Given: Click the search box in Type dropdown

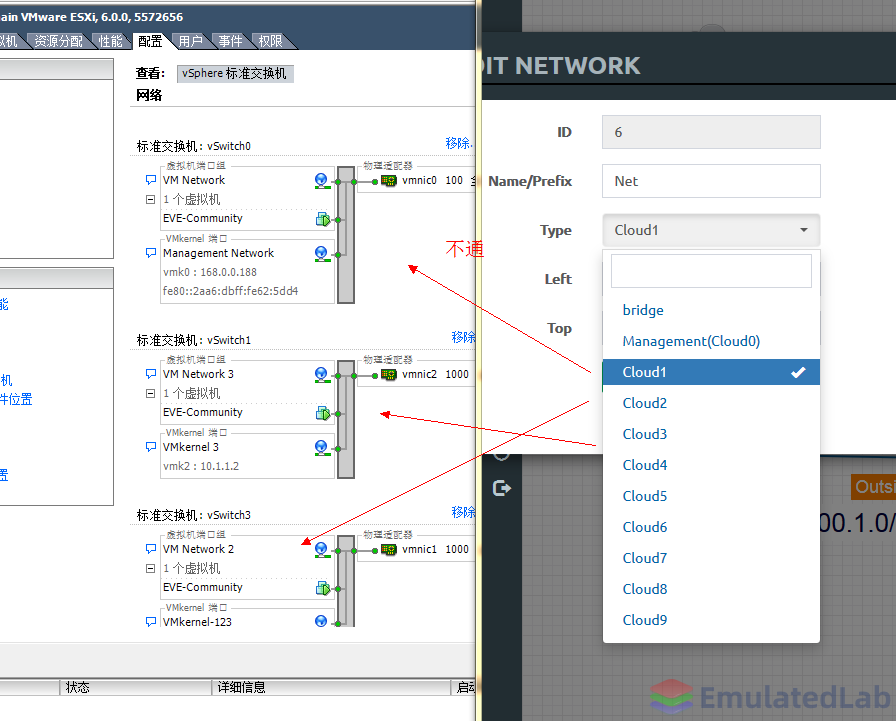Looking at the screenshot, I should [711, 271].
